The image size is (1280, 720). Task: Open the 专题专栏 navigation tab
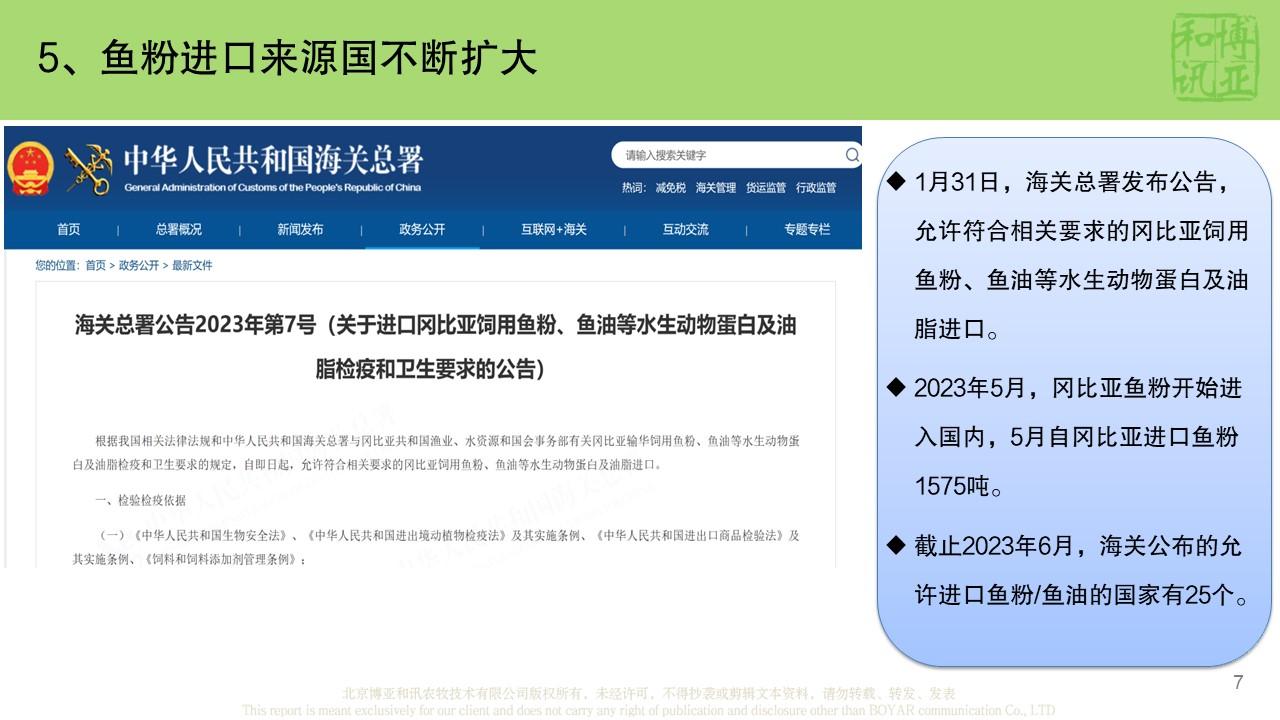pyautogui.click(x=807, y=230)
